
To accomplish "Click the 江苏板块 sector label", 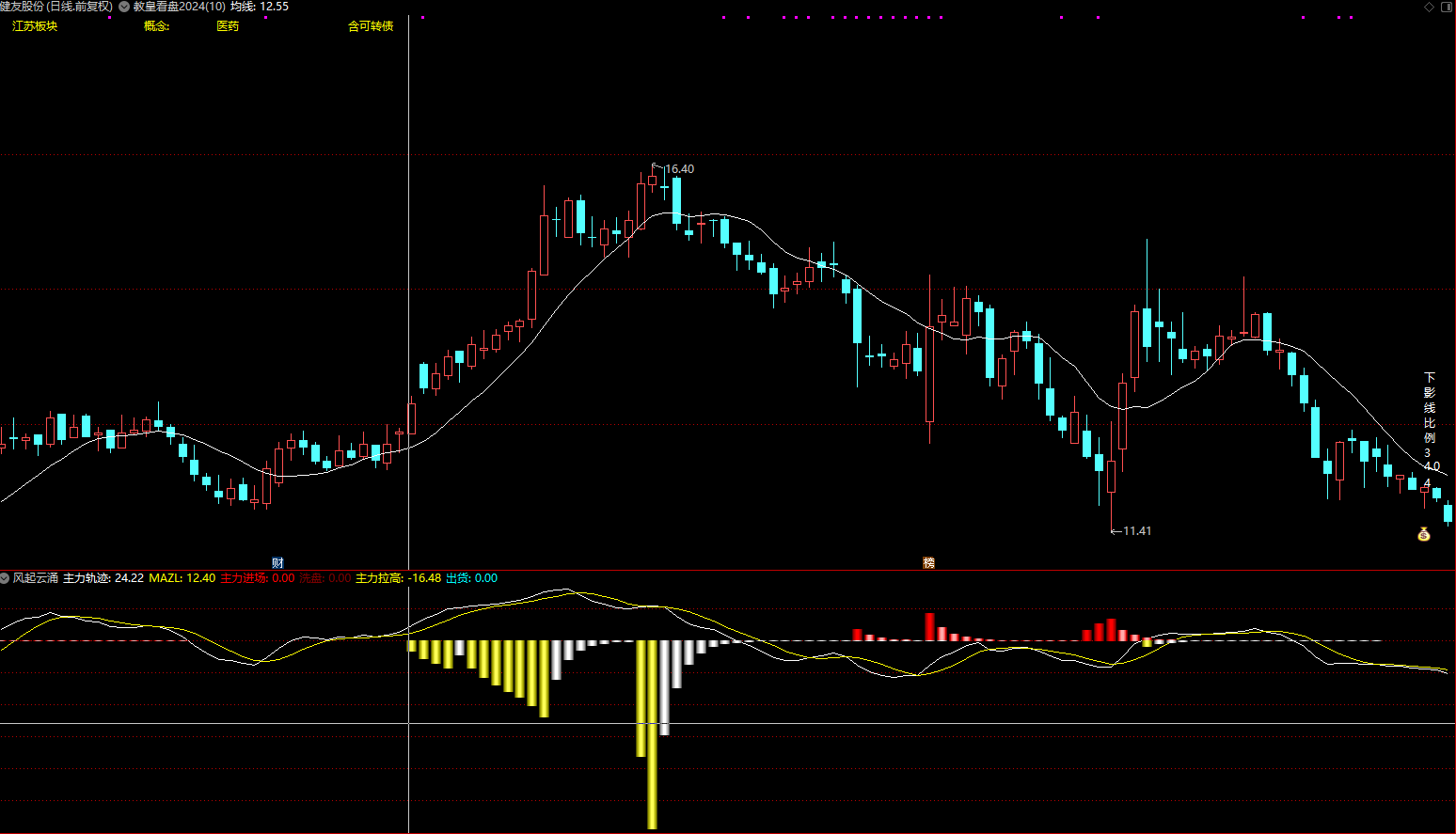I will tap(35, 26).
